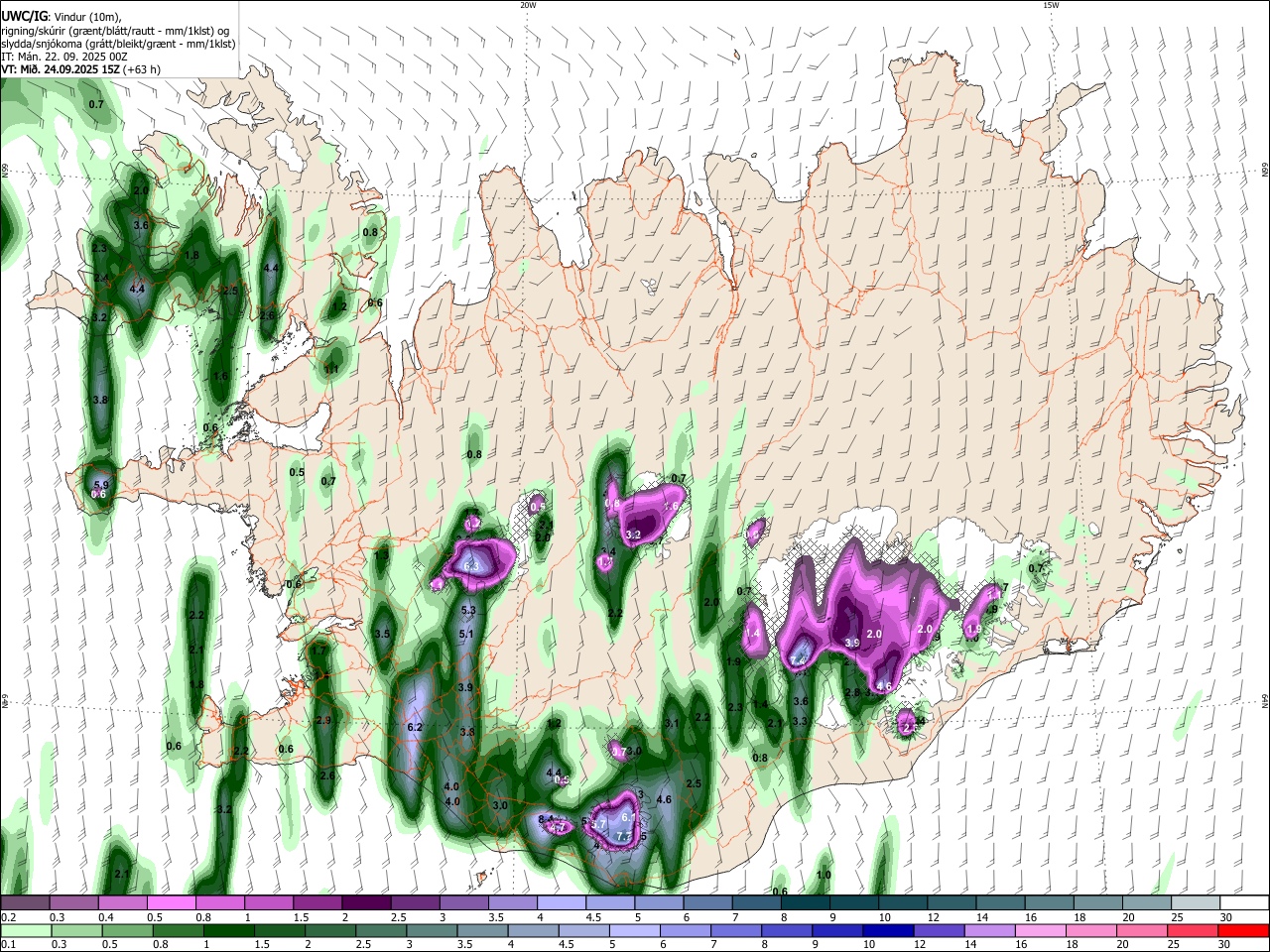Click the 2.9 value on the map

click(x=323, y=721)
